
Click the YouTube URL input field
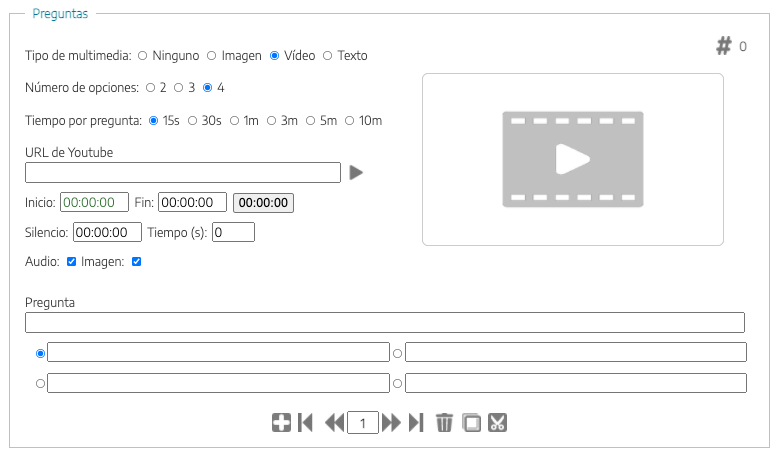click(x=183, y=173)
